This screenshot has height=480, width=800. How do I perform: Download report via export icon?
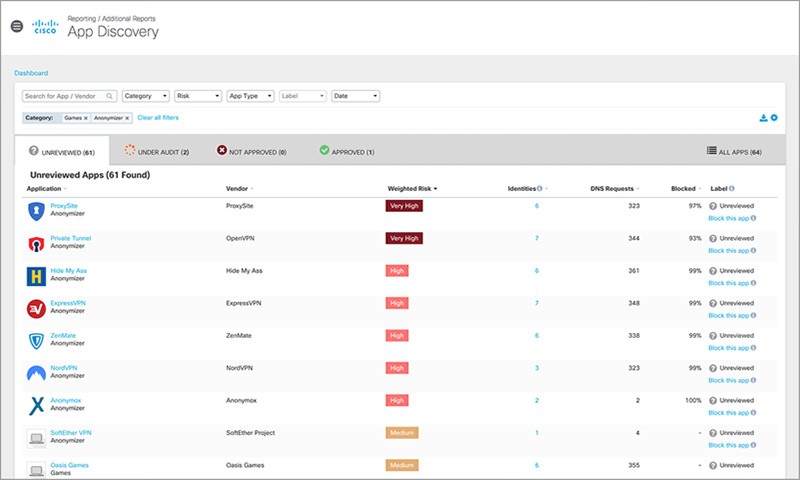tap(763, 118)
